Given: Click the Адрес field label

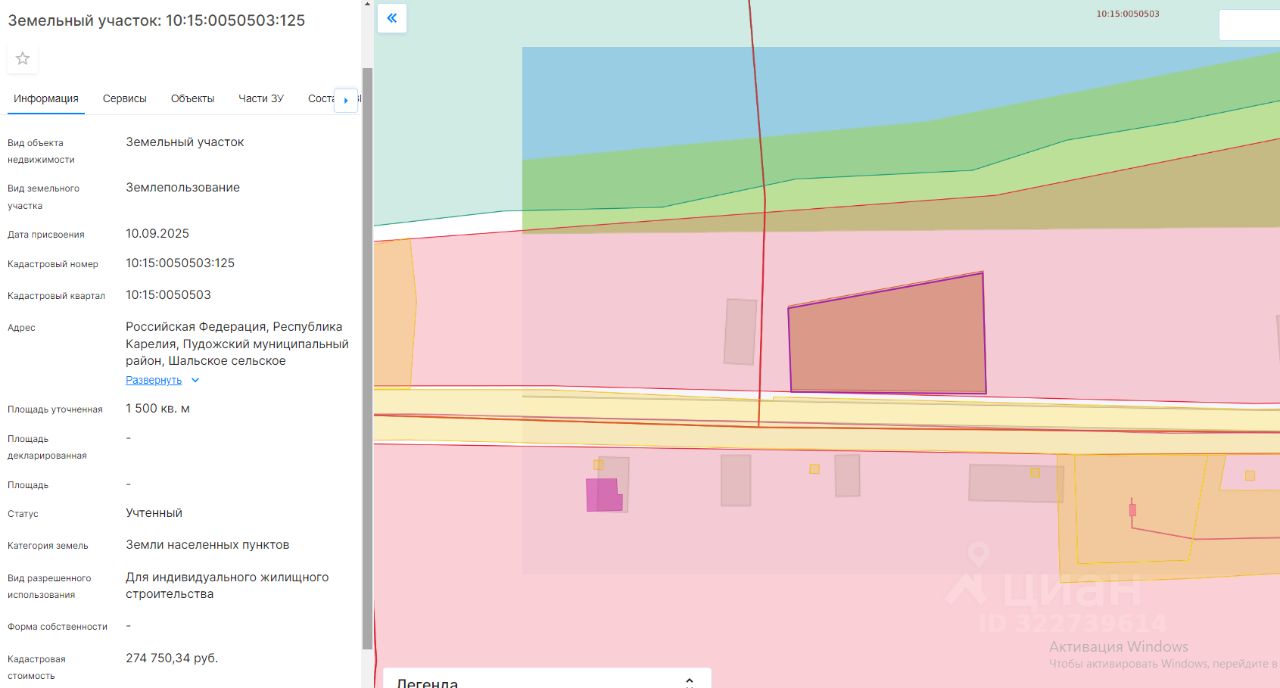Looking at the screenshot, I should pos(21,328).
